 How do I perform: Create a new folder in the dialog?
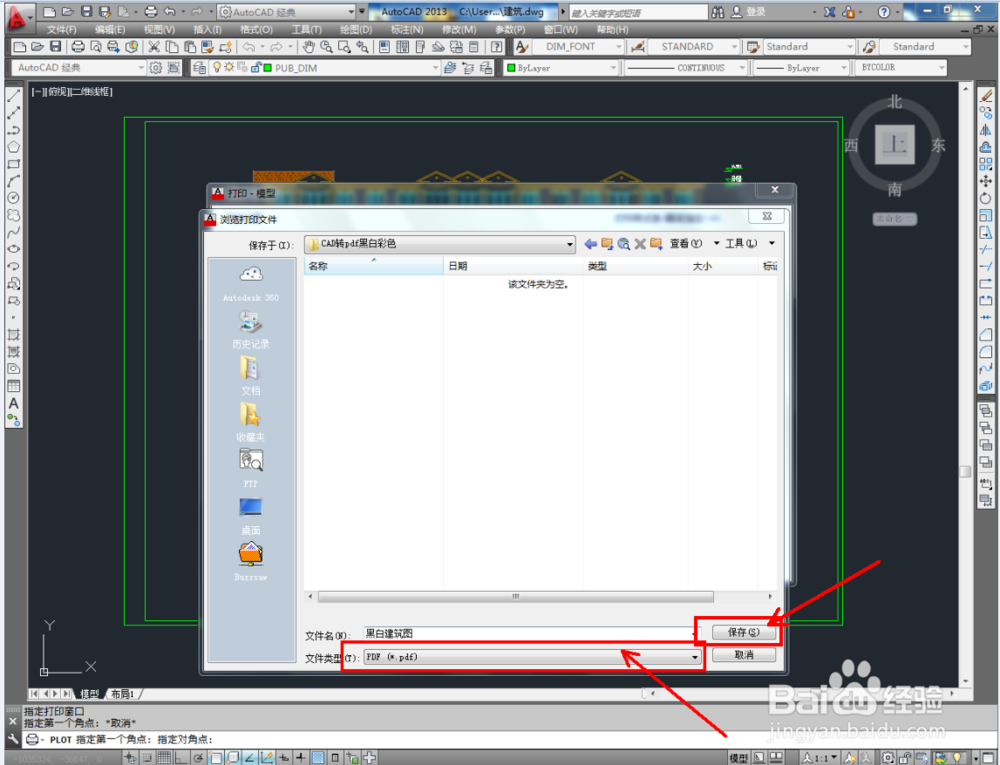tap(656, 244)
